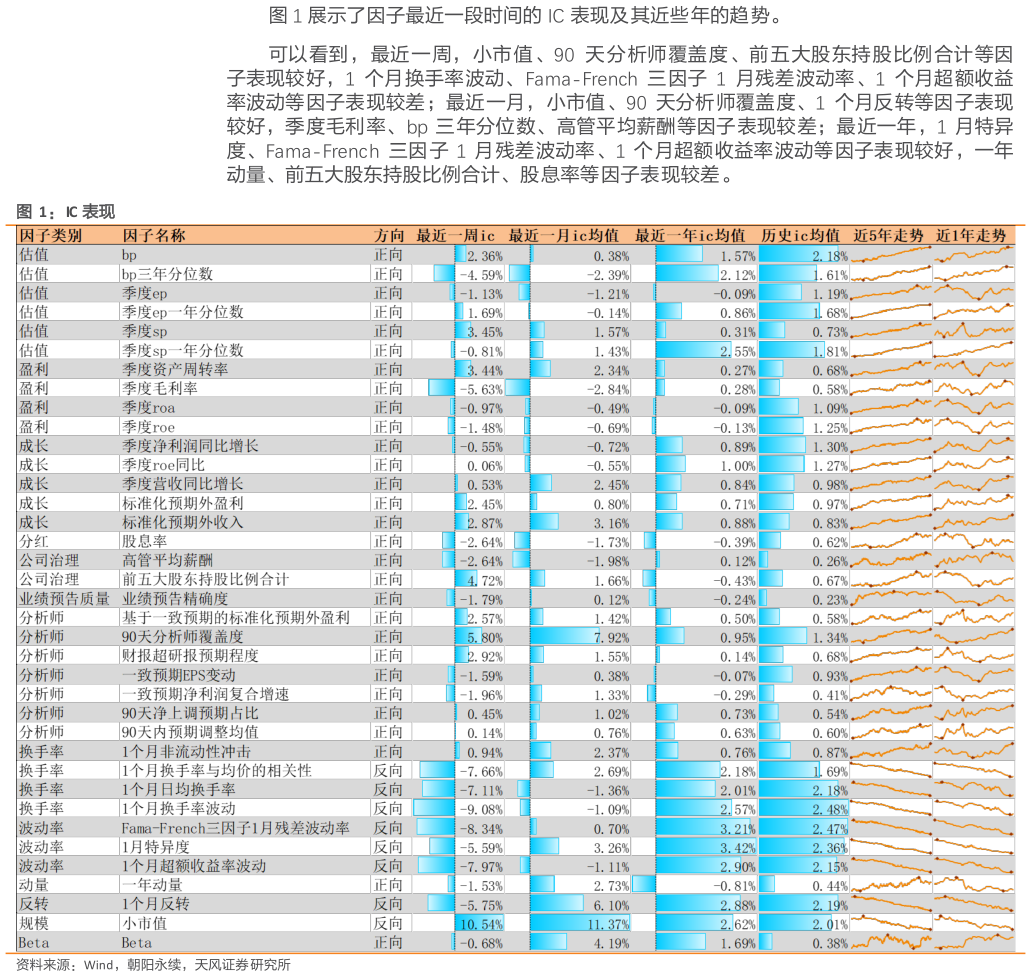The height and width of the screenshot is (977, 1031).
Task: Select the 标准化预期外收入 factor name
Action: (182, 523)
